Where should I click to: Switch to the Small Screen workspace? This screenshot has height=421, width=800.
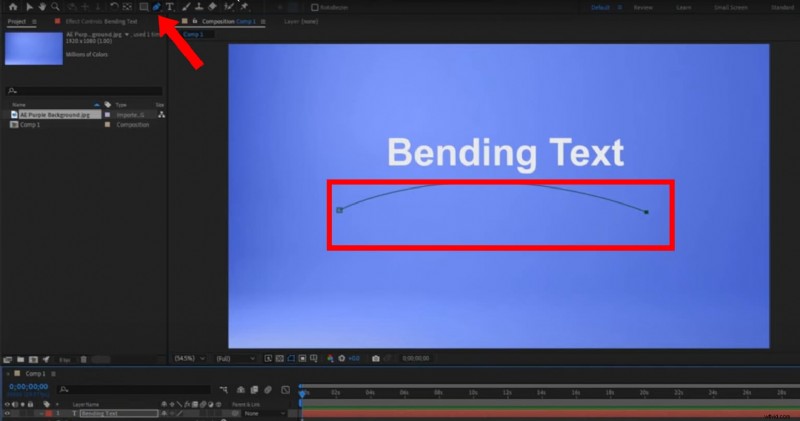[731, 8]
